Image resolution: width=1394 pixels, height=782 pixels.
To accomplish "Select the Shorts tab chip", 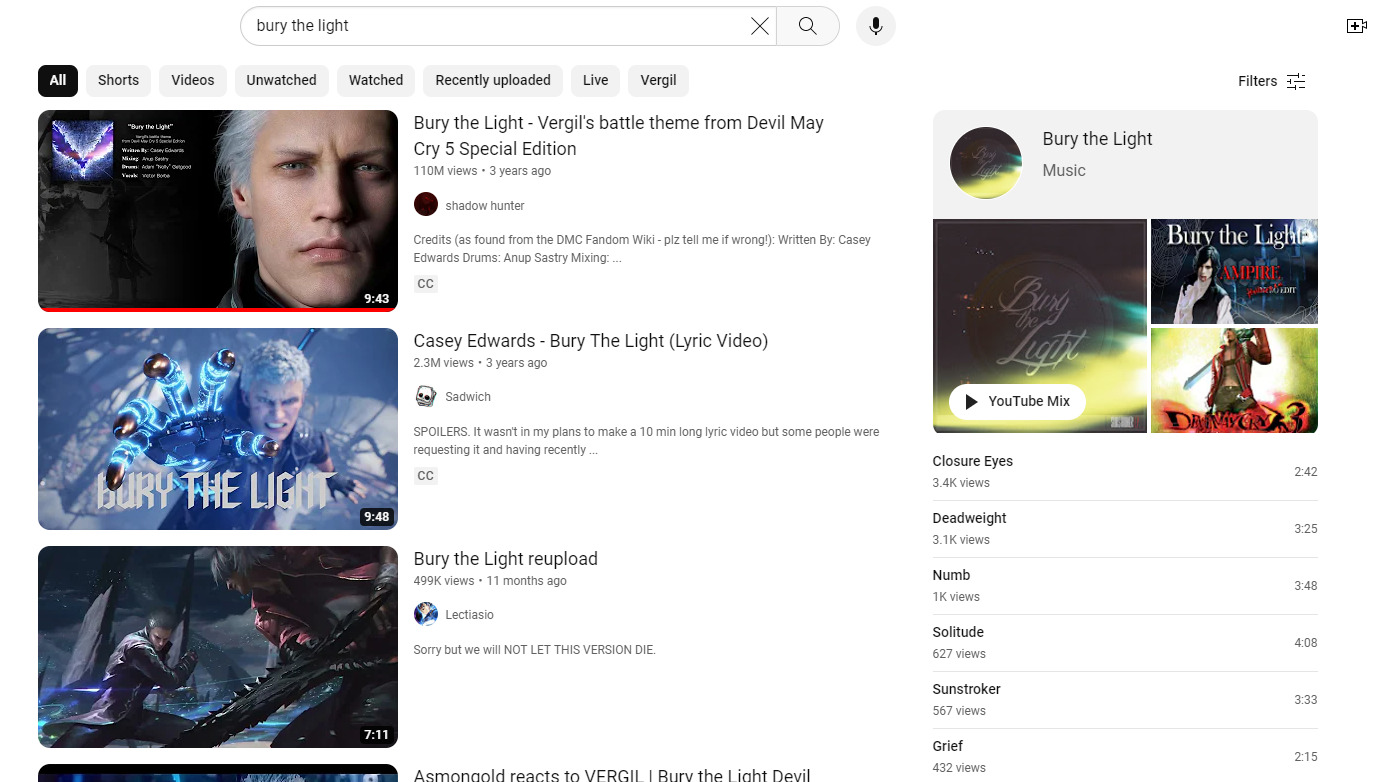I will coord(118,81).
